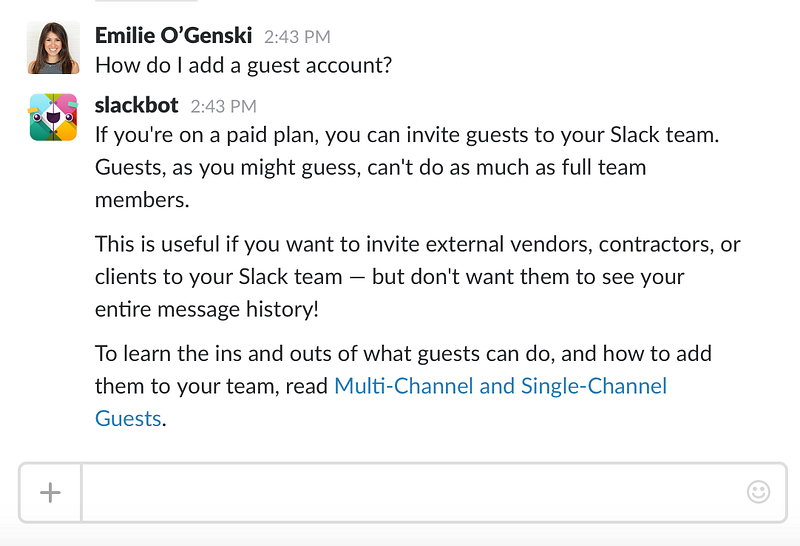Open the slackbot avatar icon

click(x=53, y=117)
